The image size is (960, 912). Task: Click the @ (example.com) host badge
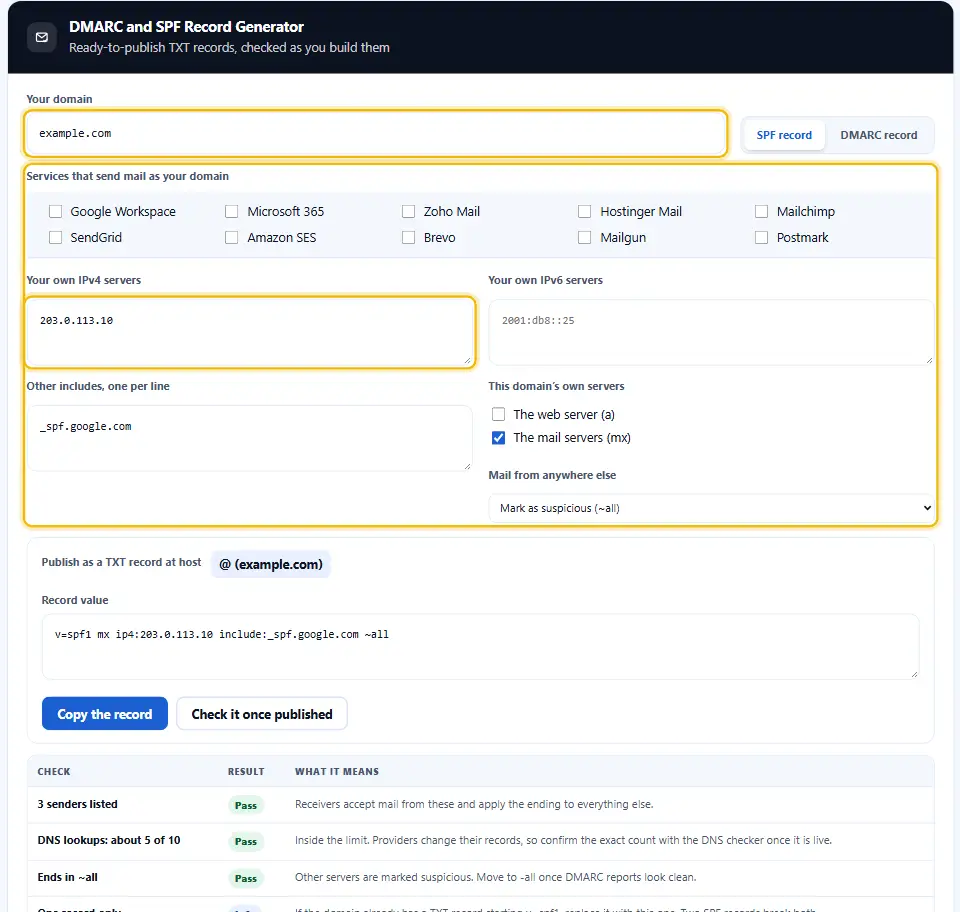click(x=271, y=564)
